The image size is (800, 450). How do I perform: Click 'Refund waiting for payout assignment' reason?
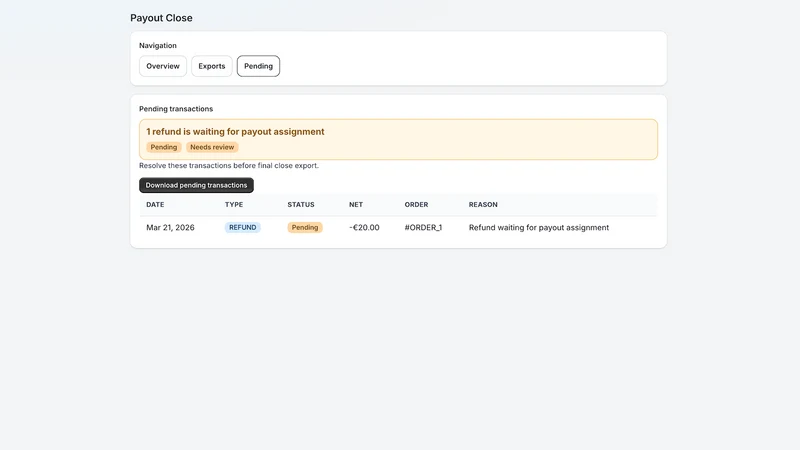(x=539, y=228)
